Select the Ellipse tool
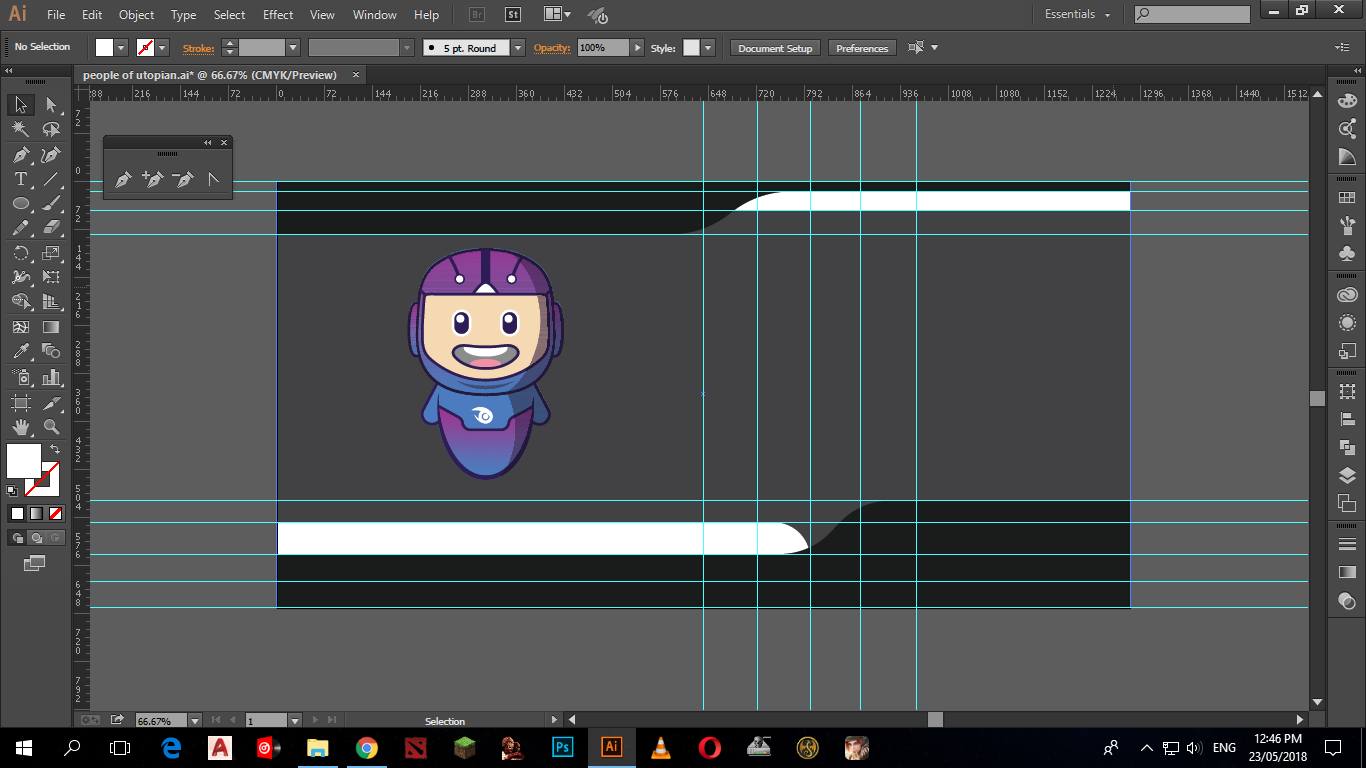1366x768 pixels. [x=20, y=204]
